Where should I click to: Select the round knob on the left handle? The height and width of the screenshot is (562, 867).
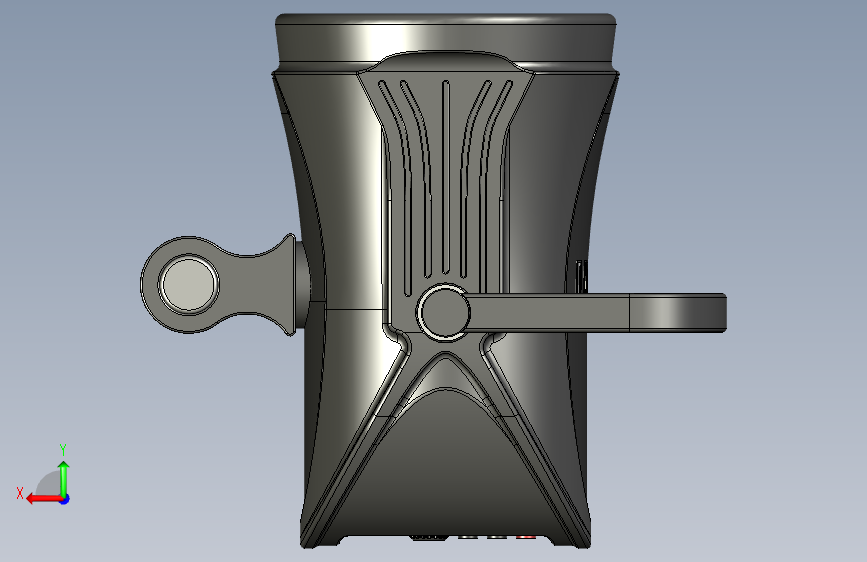point(189,284)
